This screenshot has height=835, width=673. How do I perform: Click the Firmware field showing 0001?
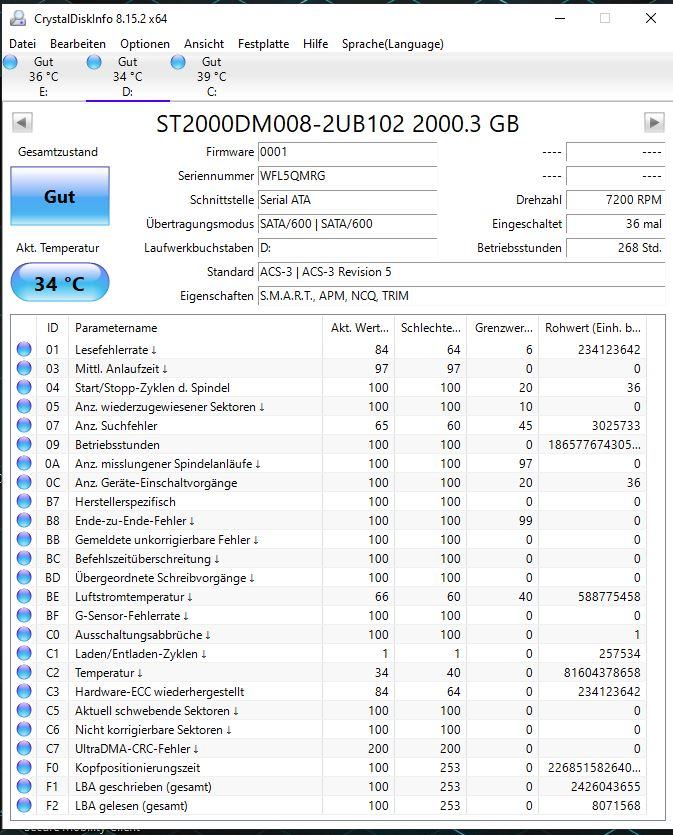click(x=348, y=152)
